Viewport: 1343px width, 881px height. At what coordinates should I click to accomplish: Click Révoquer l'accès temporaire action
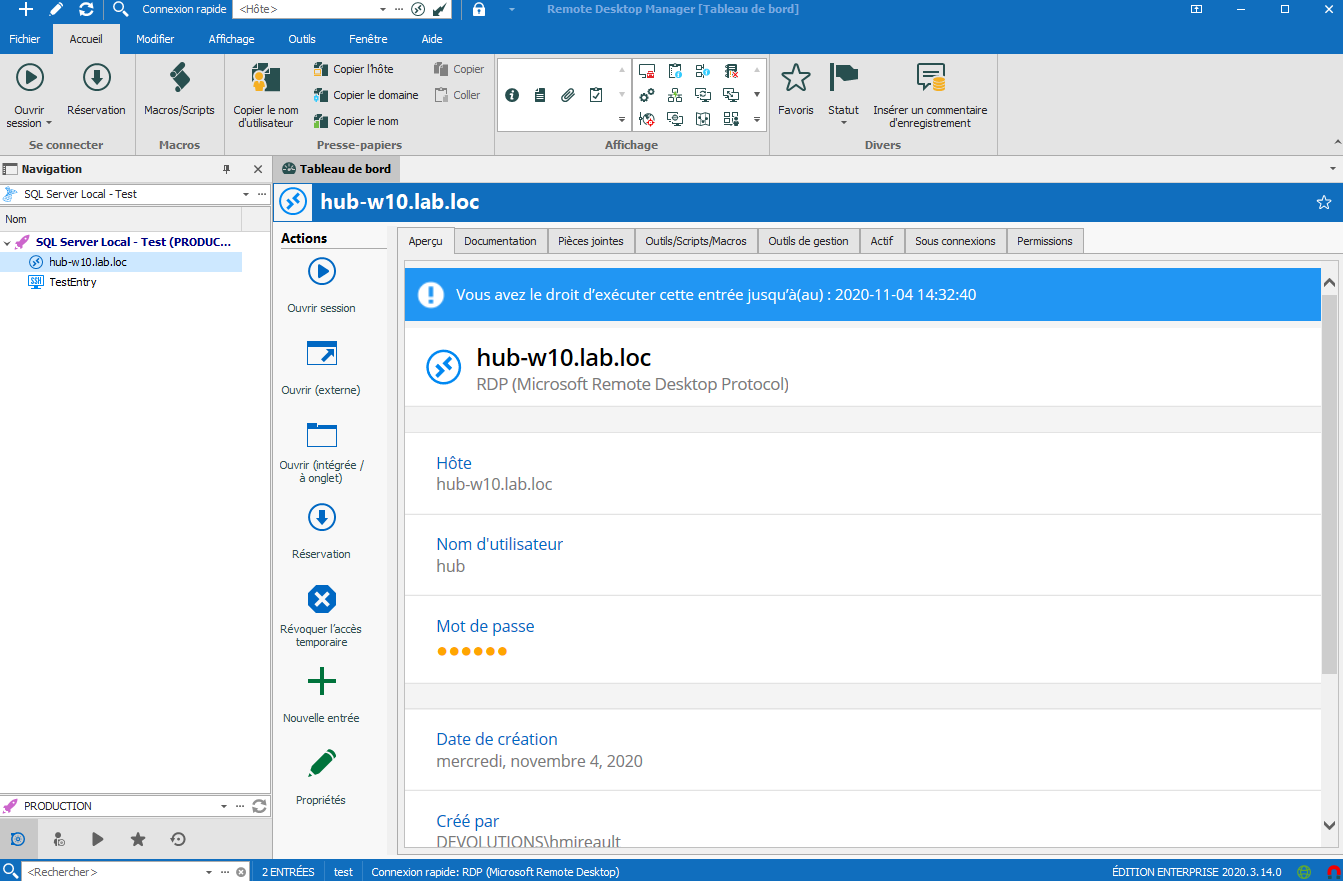(321, 600)
